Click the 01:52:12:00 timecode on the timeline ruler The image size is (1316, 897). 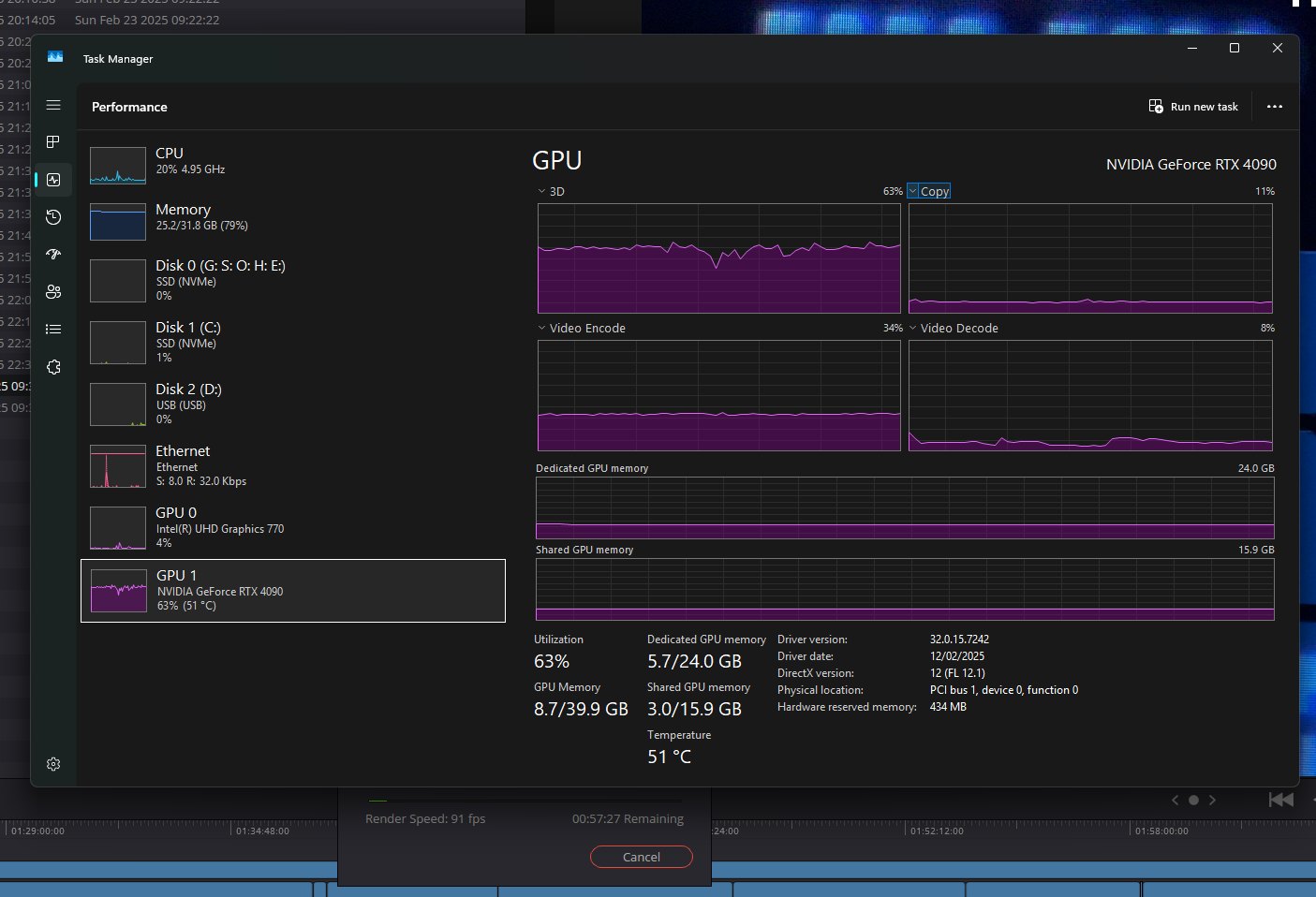point(937,831)
